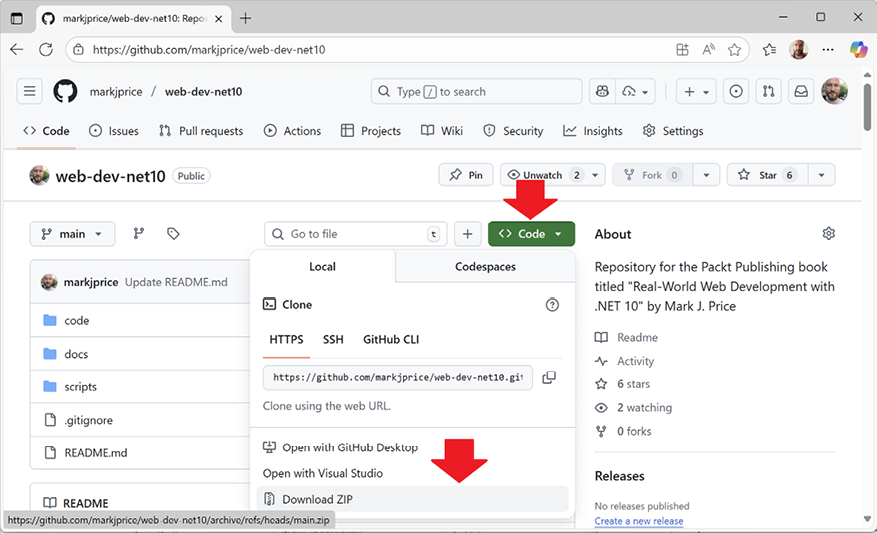877x533 pixels.
Task: Open Edge settings and more ellipsis
Action: click(828, 50)
